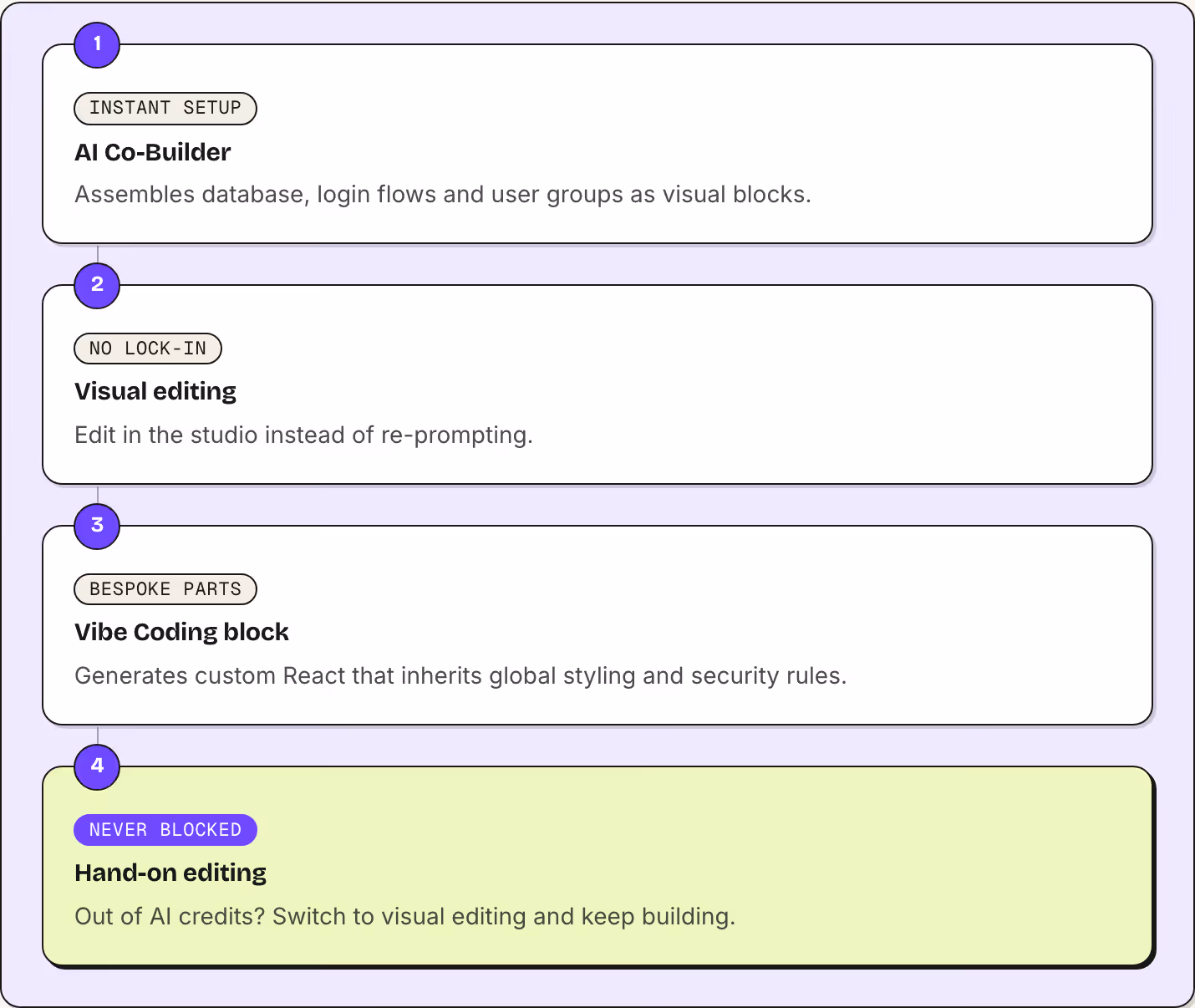Image resolution: width=1195 pixels, height=1008 pixels.
Task: Click 'Generates custom React that inherits global styling'
Action: (356, 676)
